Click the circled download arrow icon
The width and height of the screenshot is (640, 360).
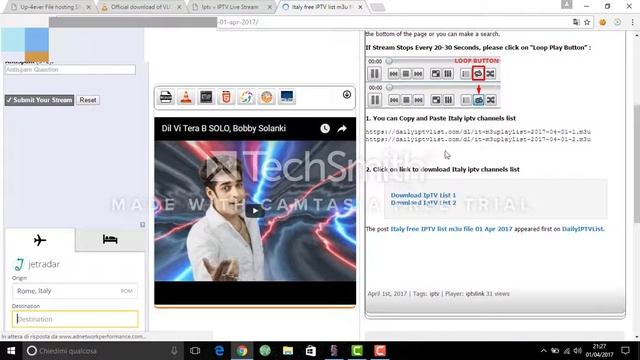pos(347,95)
